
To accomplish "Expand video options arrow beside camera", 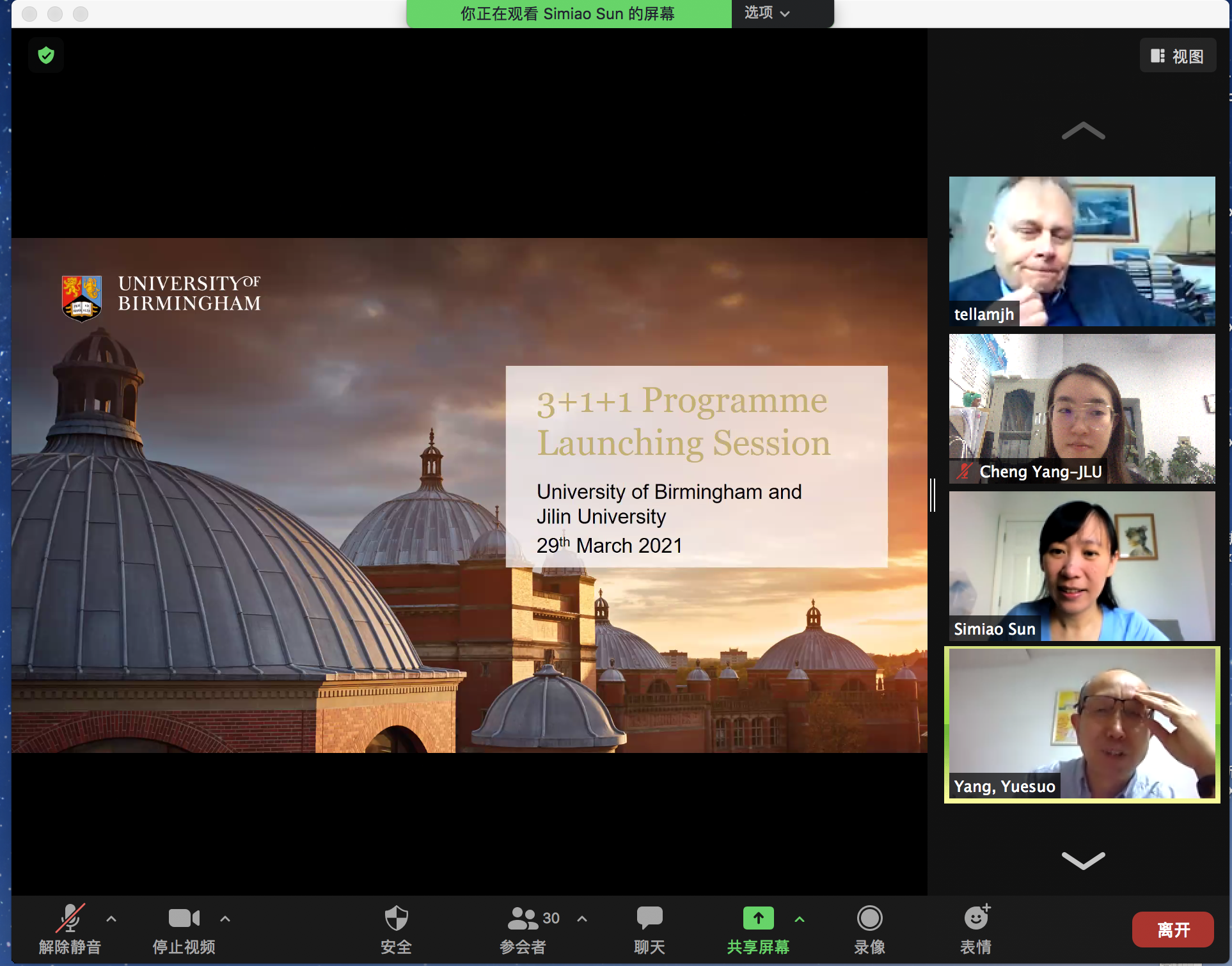I will click(x=225, y=919).
